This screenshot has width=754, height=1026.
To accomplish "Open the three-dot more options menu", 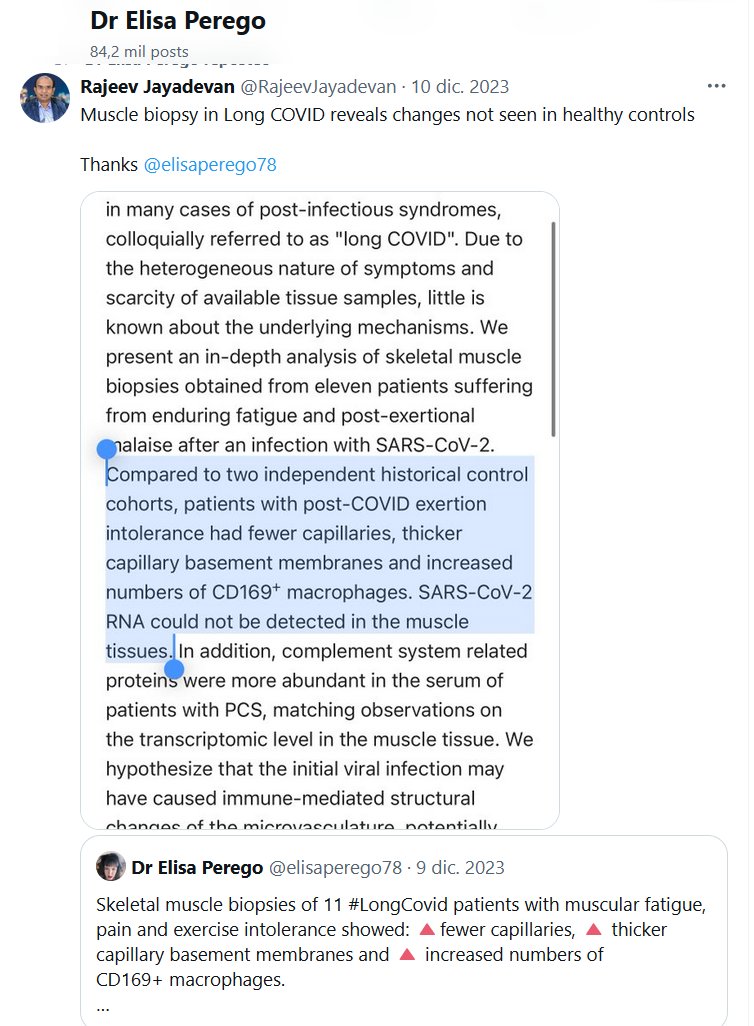I will (716, 86).
